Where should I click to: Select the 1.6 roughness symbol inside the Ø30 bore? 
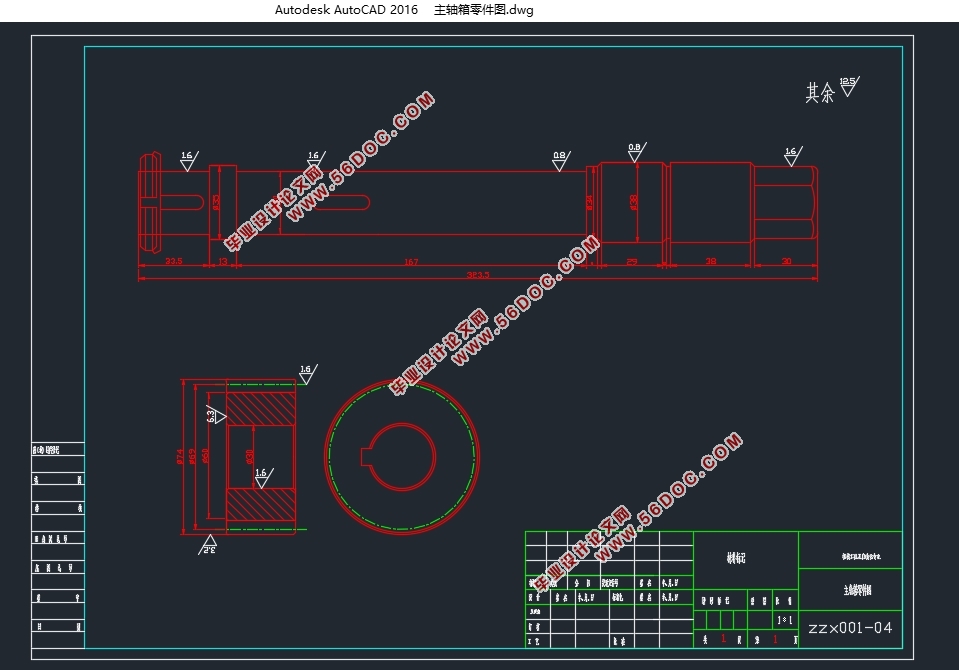coord(262,477)
